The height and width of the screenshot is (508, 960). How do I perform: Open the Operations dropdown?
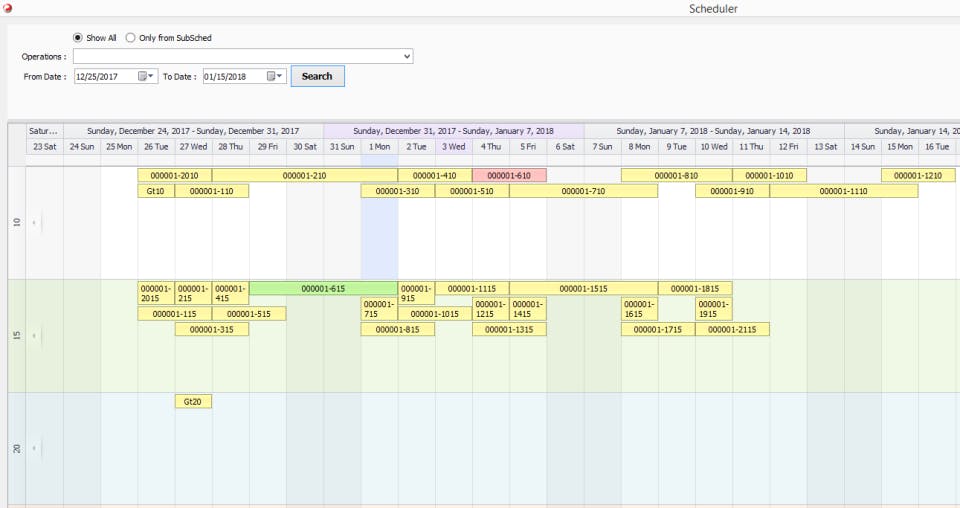(x=407, y=56)
